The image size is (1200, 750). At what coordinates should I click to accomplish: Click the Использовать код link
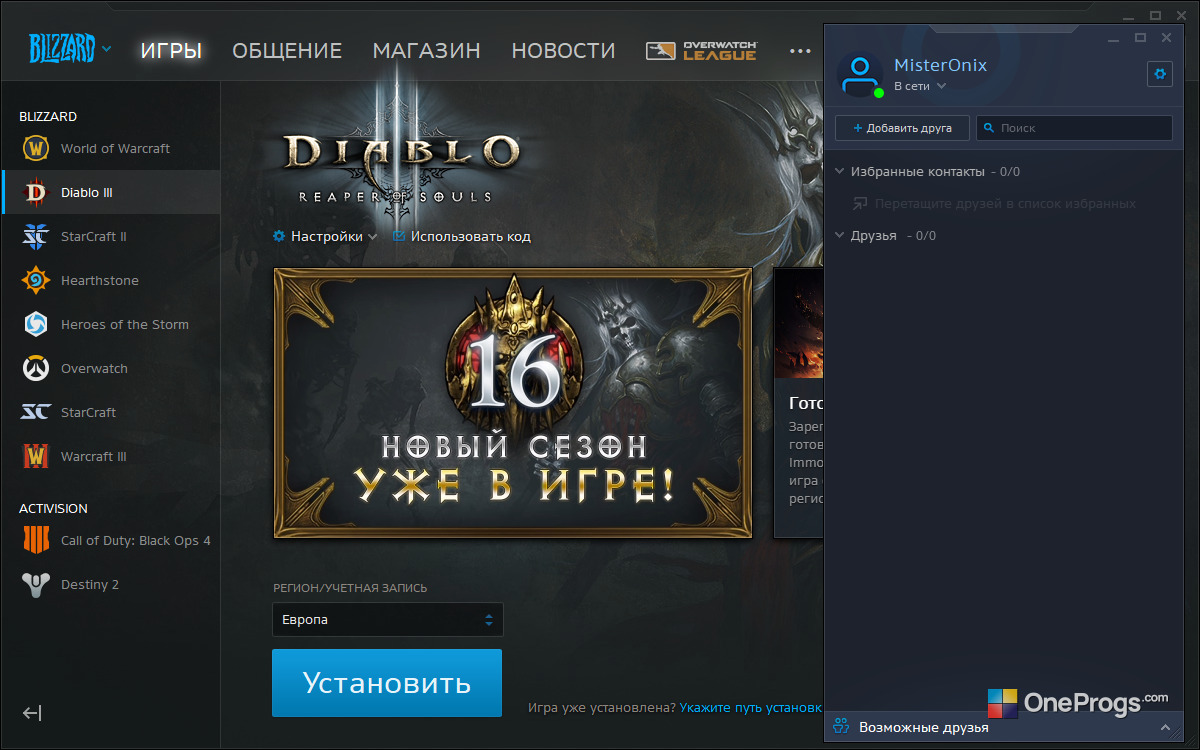click(462, 237)
